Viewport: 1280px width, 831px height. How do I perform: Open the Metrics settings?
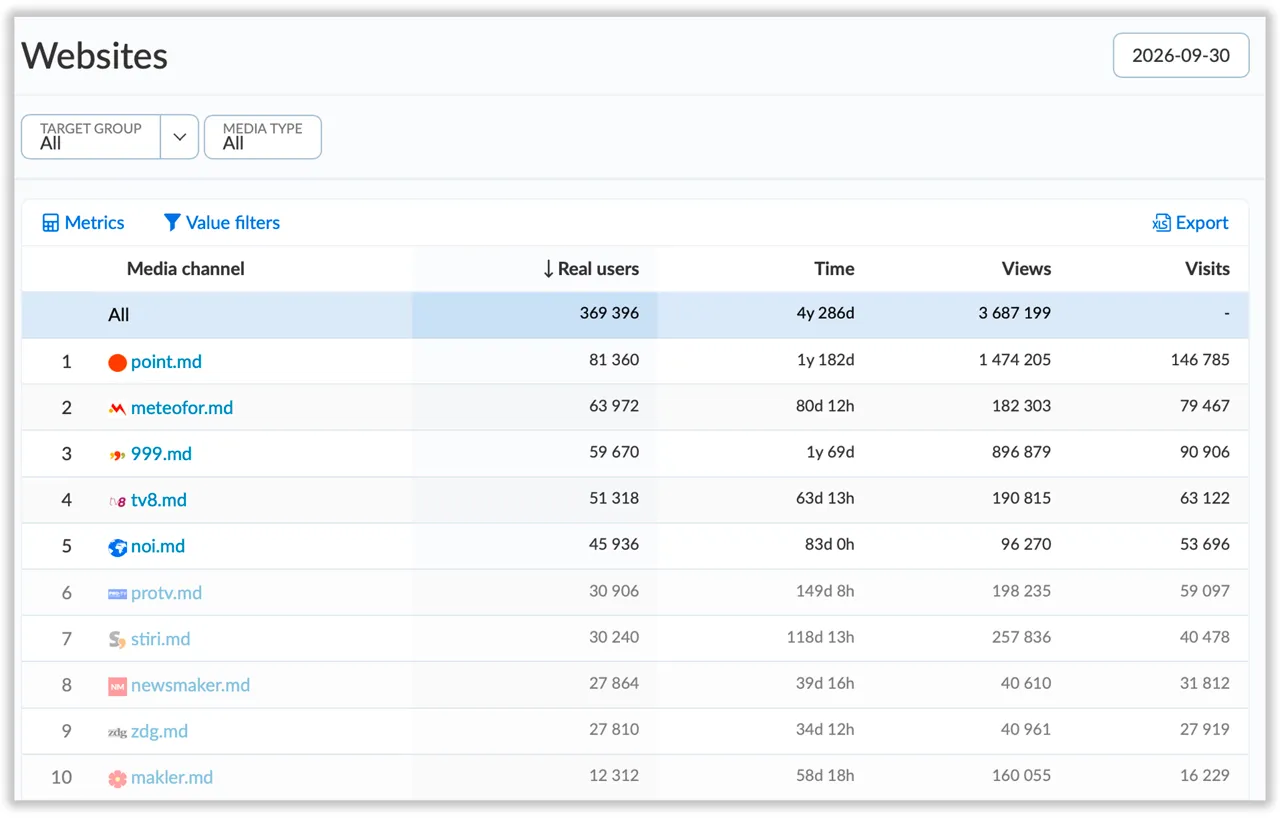pos(83,223)
